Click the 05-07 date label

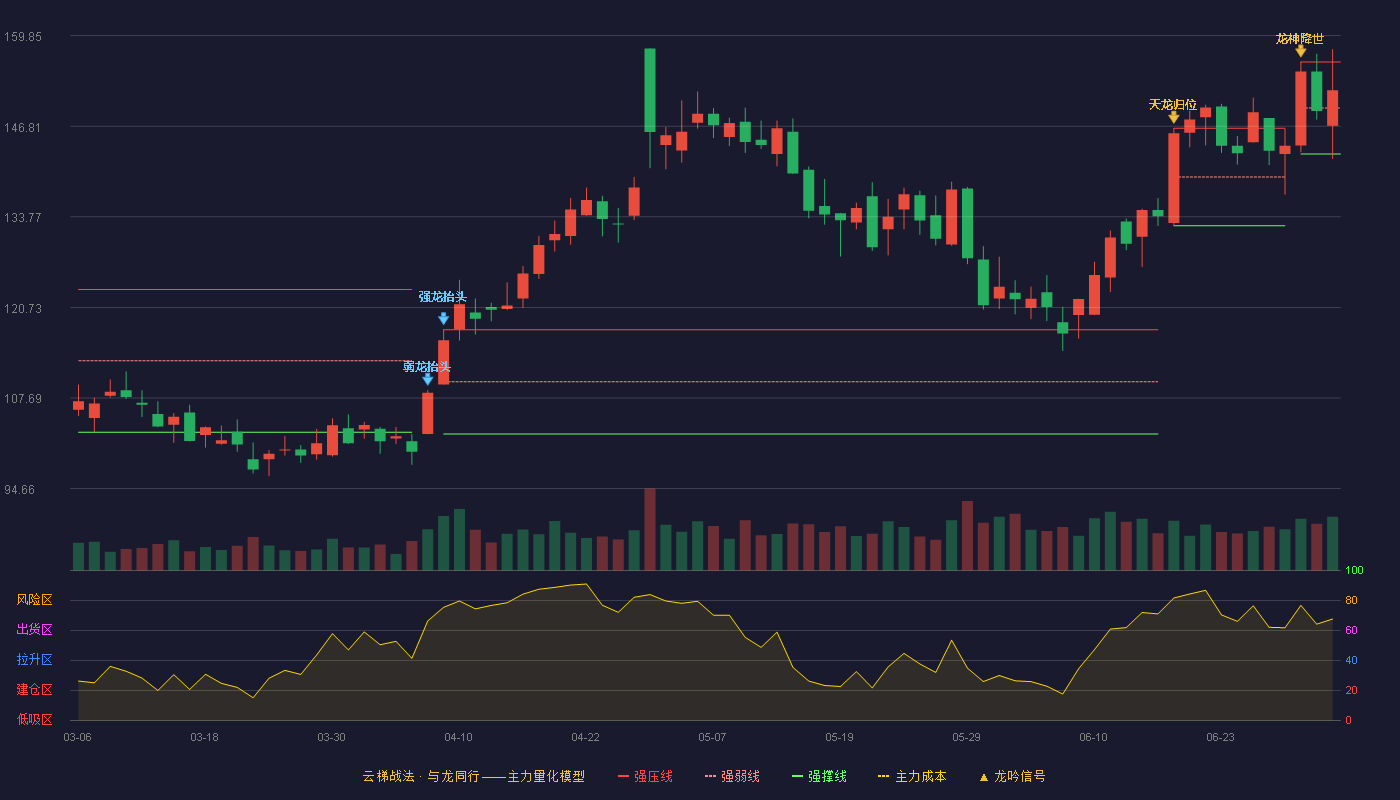[712, 737]
